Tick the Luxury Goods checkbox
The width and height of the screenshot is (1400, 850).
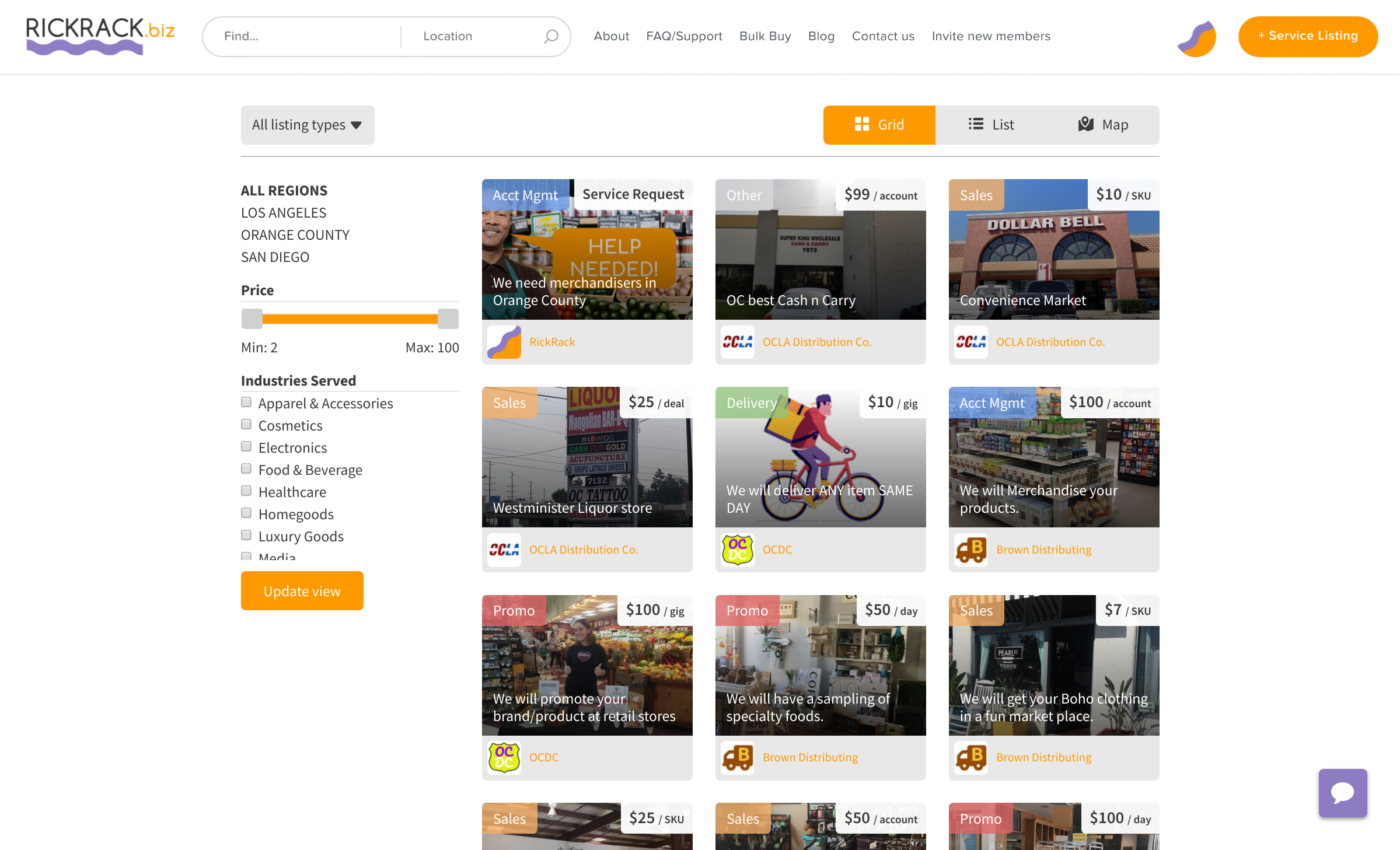click(x=246, y=536)
